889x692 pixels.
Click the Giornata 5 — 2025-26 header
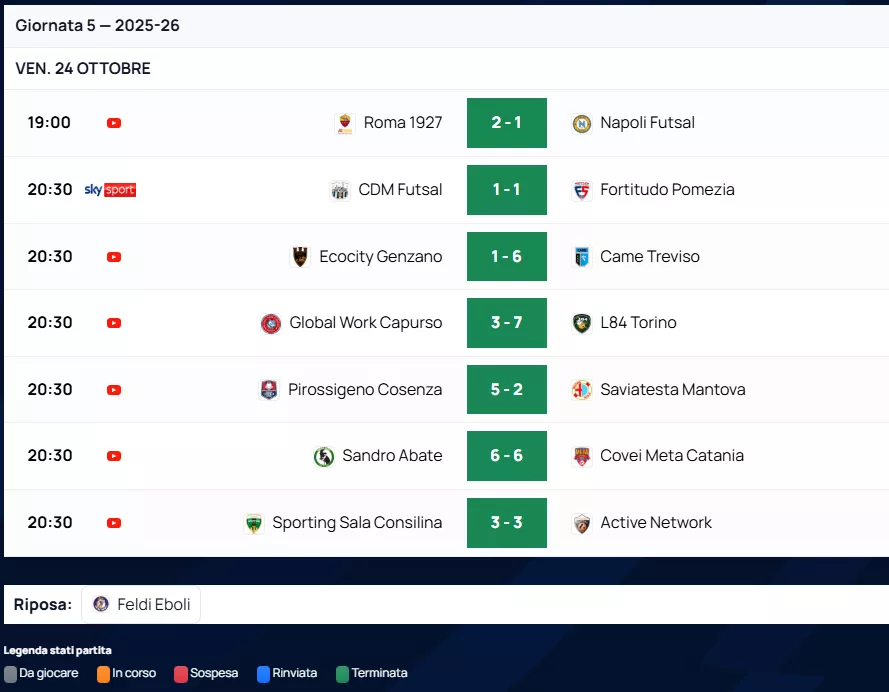click(98, 26)
